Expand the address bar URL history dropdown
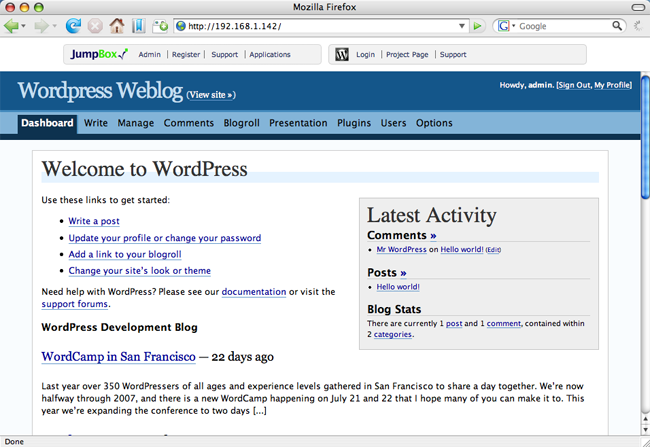The width and height of the screenshot is (650, 447). point(462,26)
